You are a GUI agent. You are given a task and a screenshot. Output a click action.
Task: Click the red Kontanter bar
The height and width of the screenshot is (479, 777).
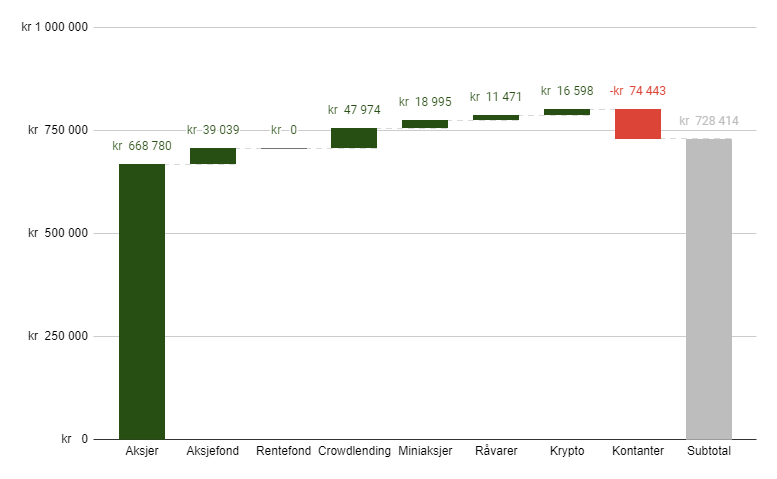(x=638, y=124)
